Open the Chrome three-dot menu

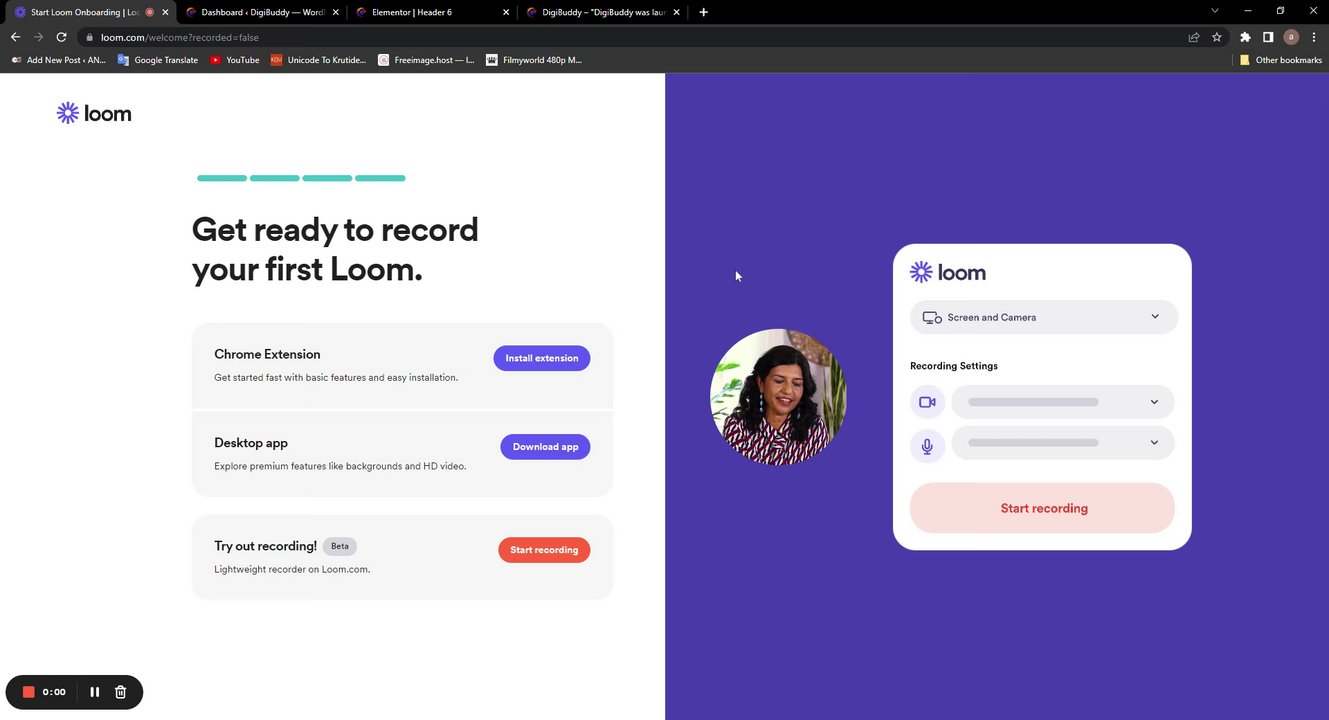[x=1314, y=37]
